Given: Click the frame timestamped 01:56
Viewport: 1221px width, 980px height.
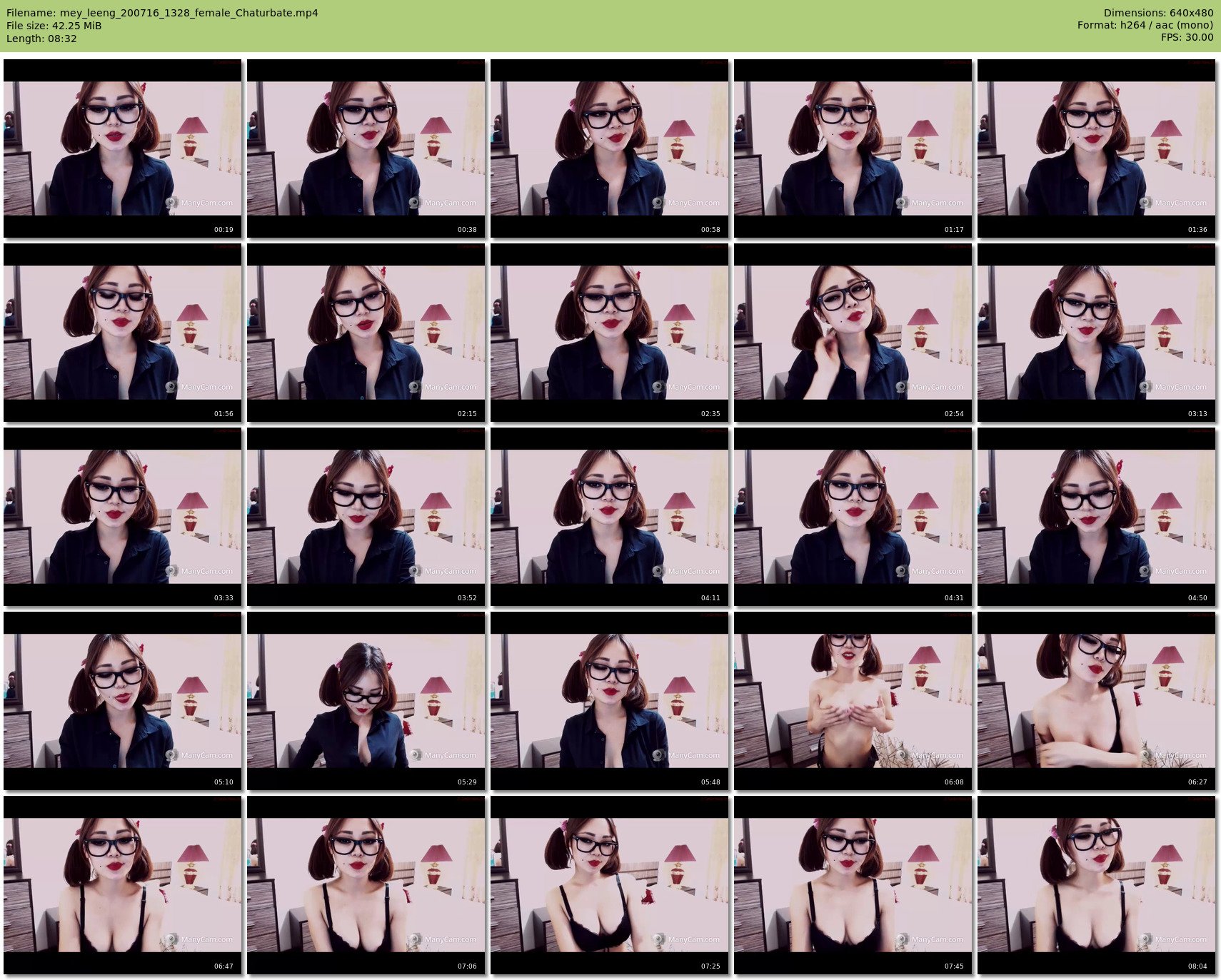Looking at the screenshot, I should pyautogui.click(x=122, y=333).
